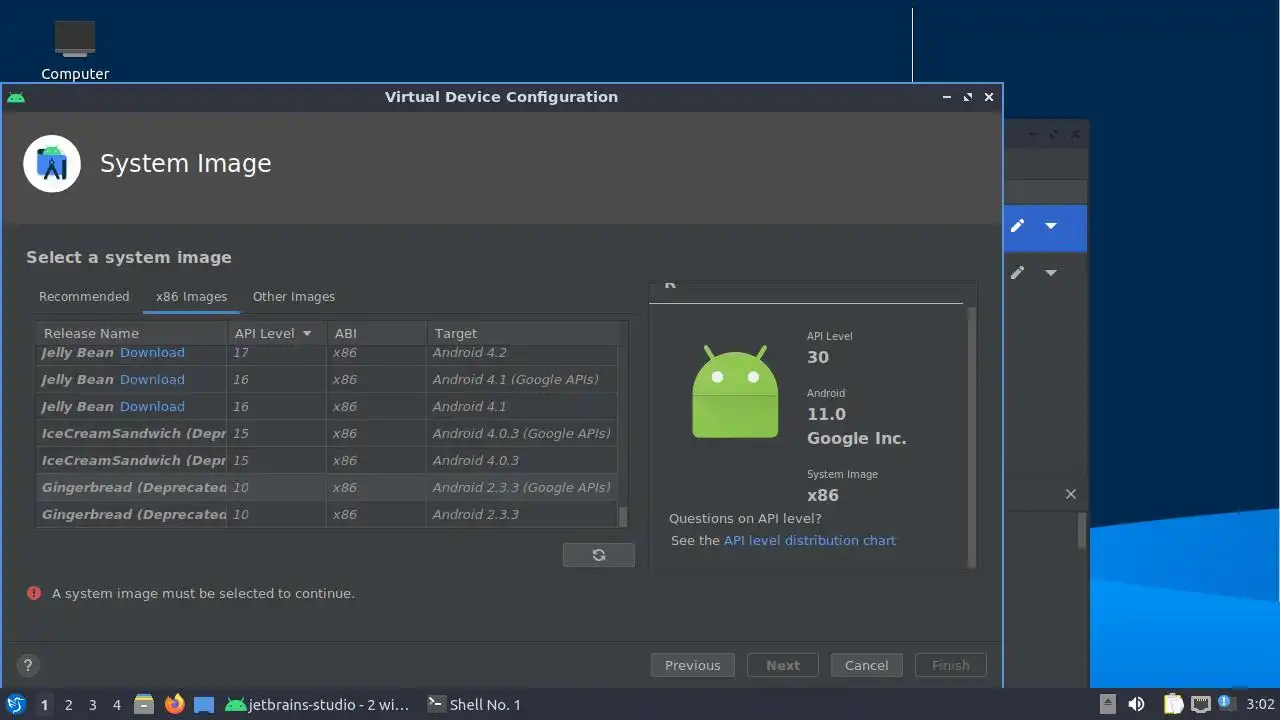Select Gingerbread Android 2.3.3 (Google APIs) row
The image size is (1280, 720).
327,488
